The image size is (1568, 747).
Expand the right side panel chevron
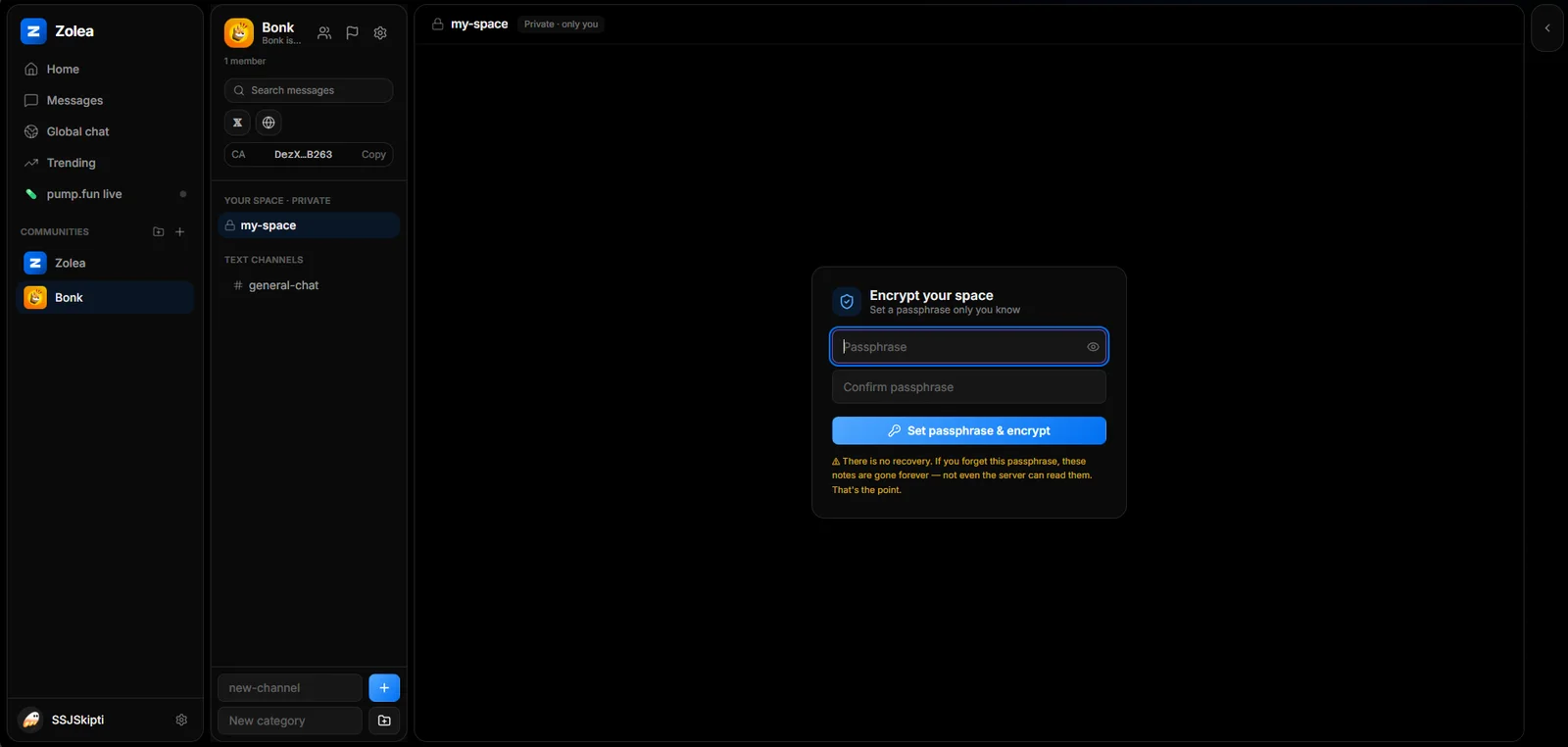coord(1547,28)
